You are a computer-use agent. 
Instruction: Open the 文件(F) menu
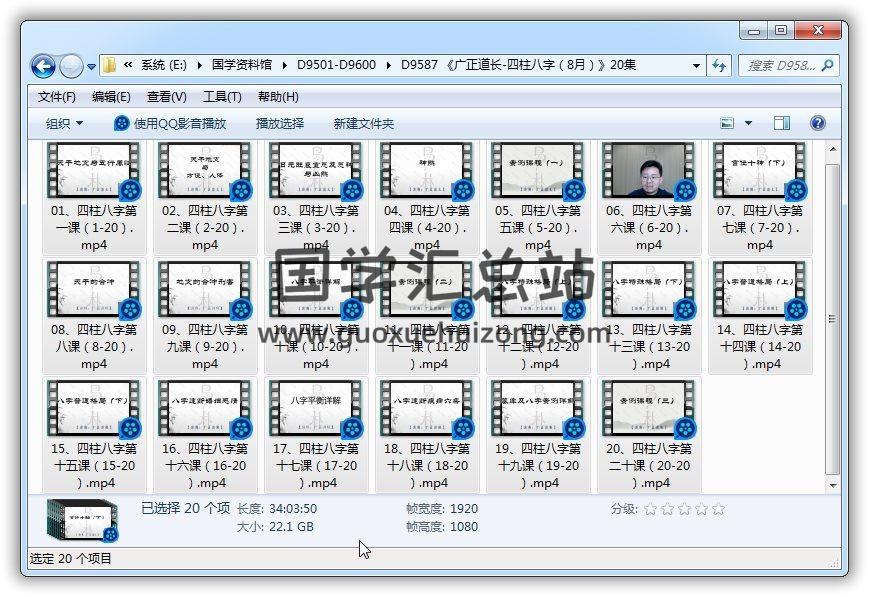(x=56, y=97)
